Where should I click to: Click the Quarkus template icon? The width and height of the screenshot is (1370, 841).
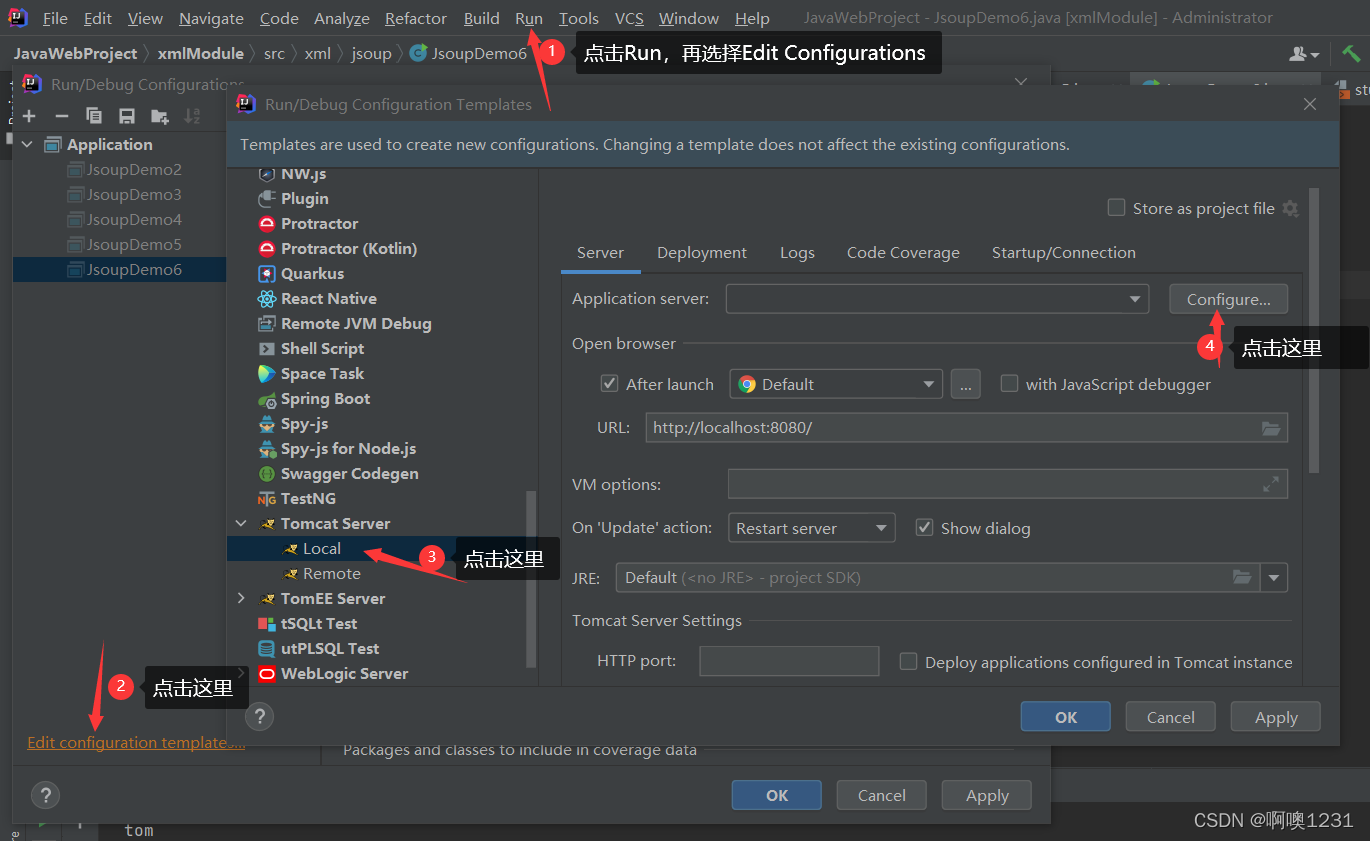click(x=266, y=274)
